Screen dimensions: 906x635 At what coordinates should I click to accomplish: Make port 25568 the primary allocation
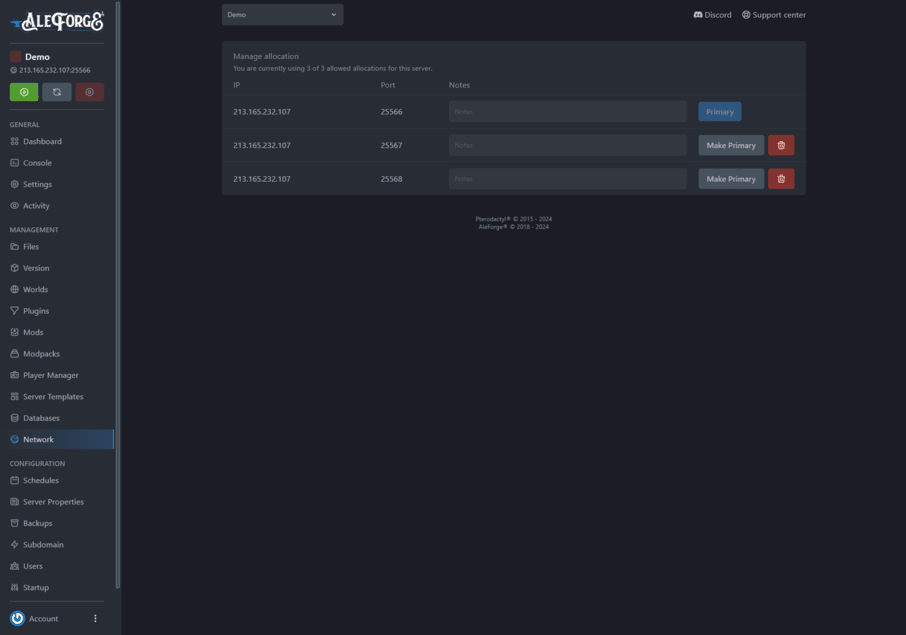click(730, 179)
